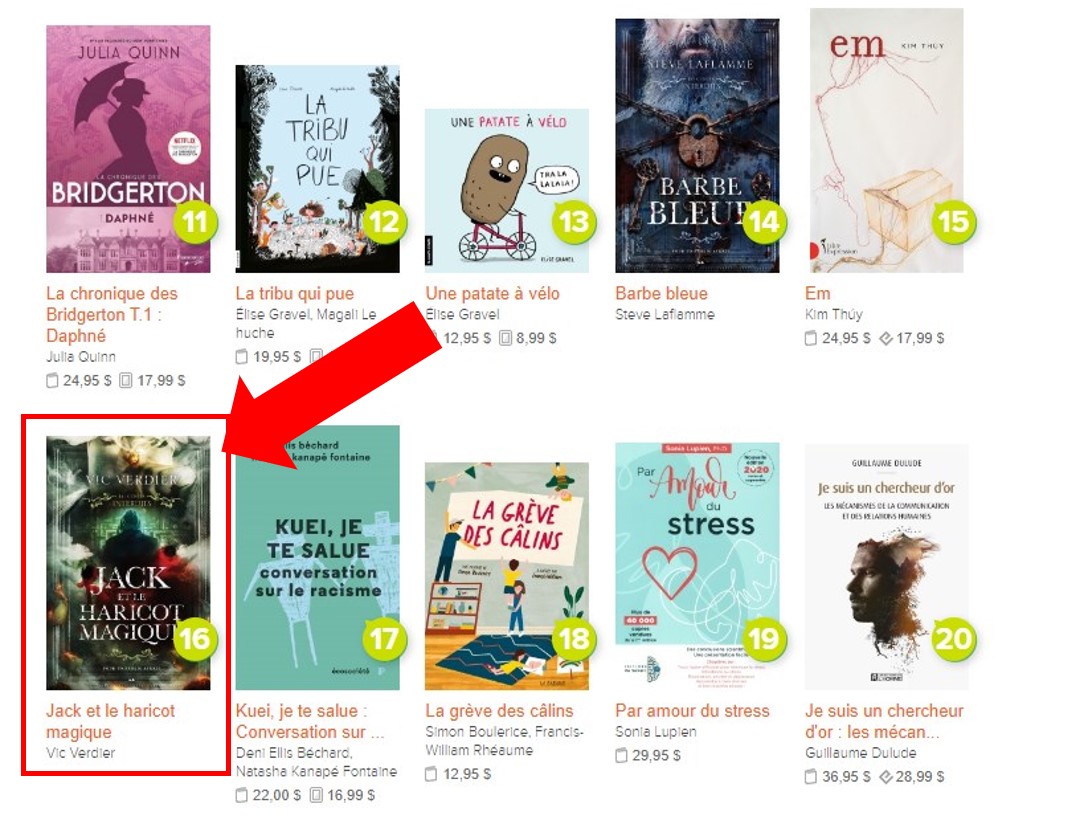1084x832 pixels.
Task: Click Jack et le haricot magique cover
Action: pyautogui.click(x=128, y=562)
